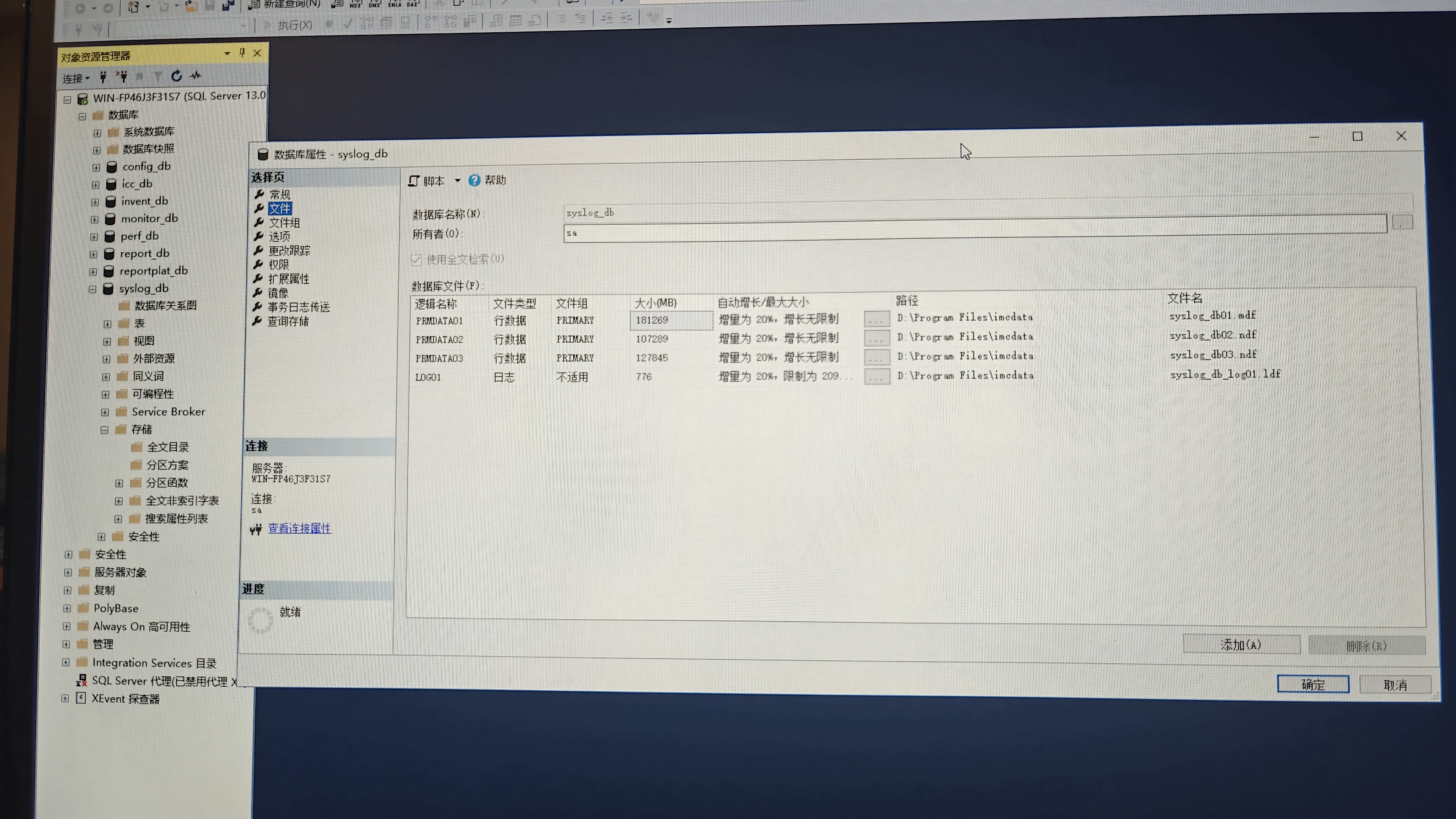Select the 选项 page in the left list
This screenshot has height=819, width=1456.
(x=279, y=237)
